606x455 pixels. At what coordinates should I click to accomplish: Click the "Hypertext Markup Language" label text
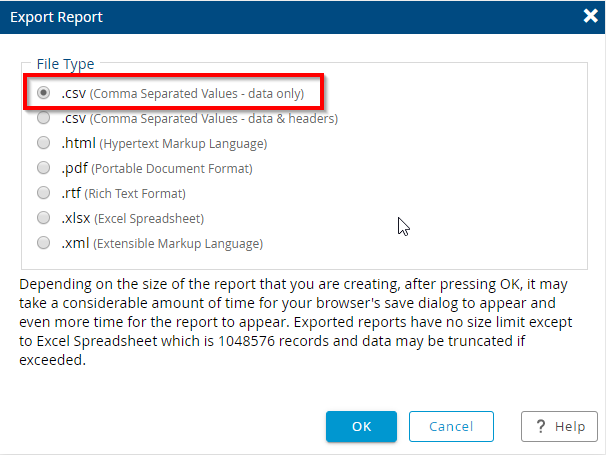[185, 144]
